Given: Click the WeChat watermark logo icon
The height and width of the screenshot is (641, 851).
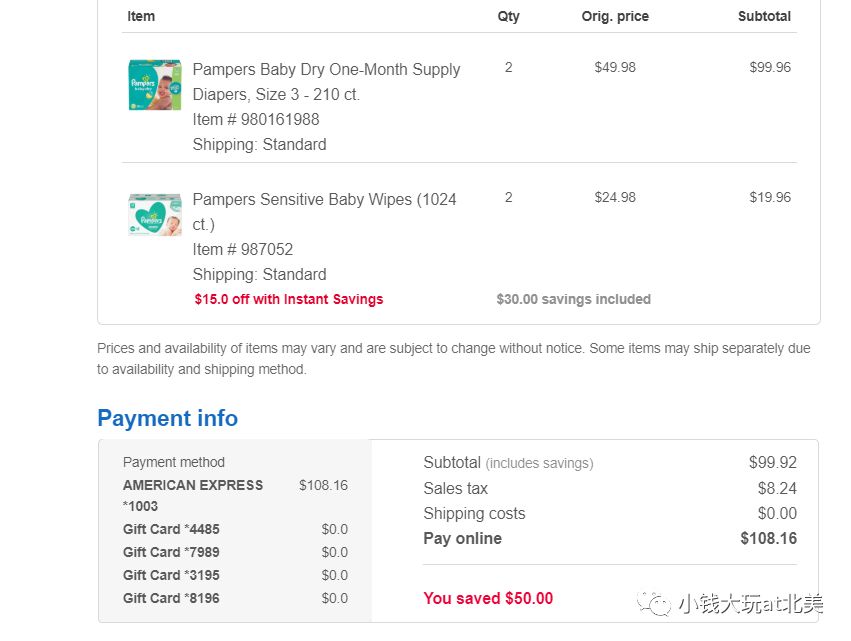Looking at the screenshot, I should coord(656,605).
